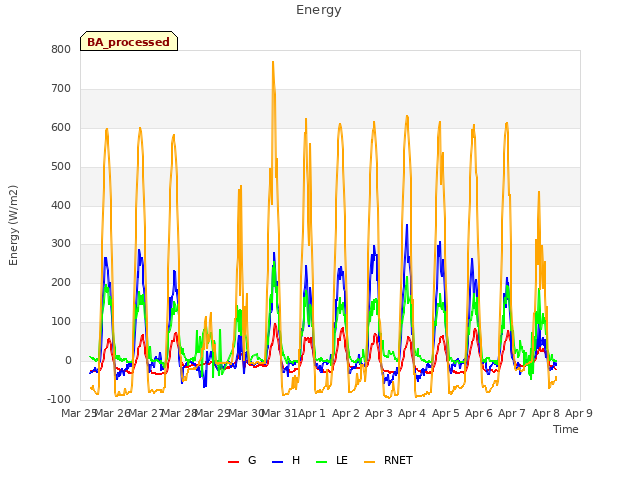Click the Time x-axis label
The width and height of the screenshot is (640, 480).
coord(566,429)
